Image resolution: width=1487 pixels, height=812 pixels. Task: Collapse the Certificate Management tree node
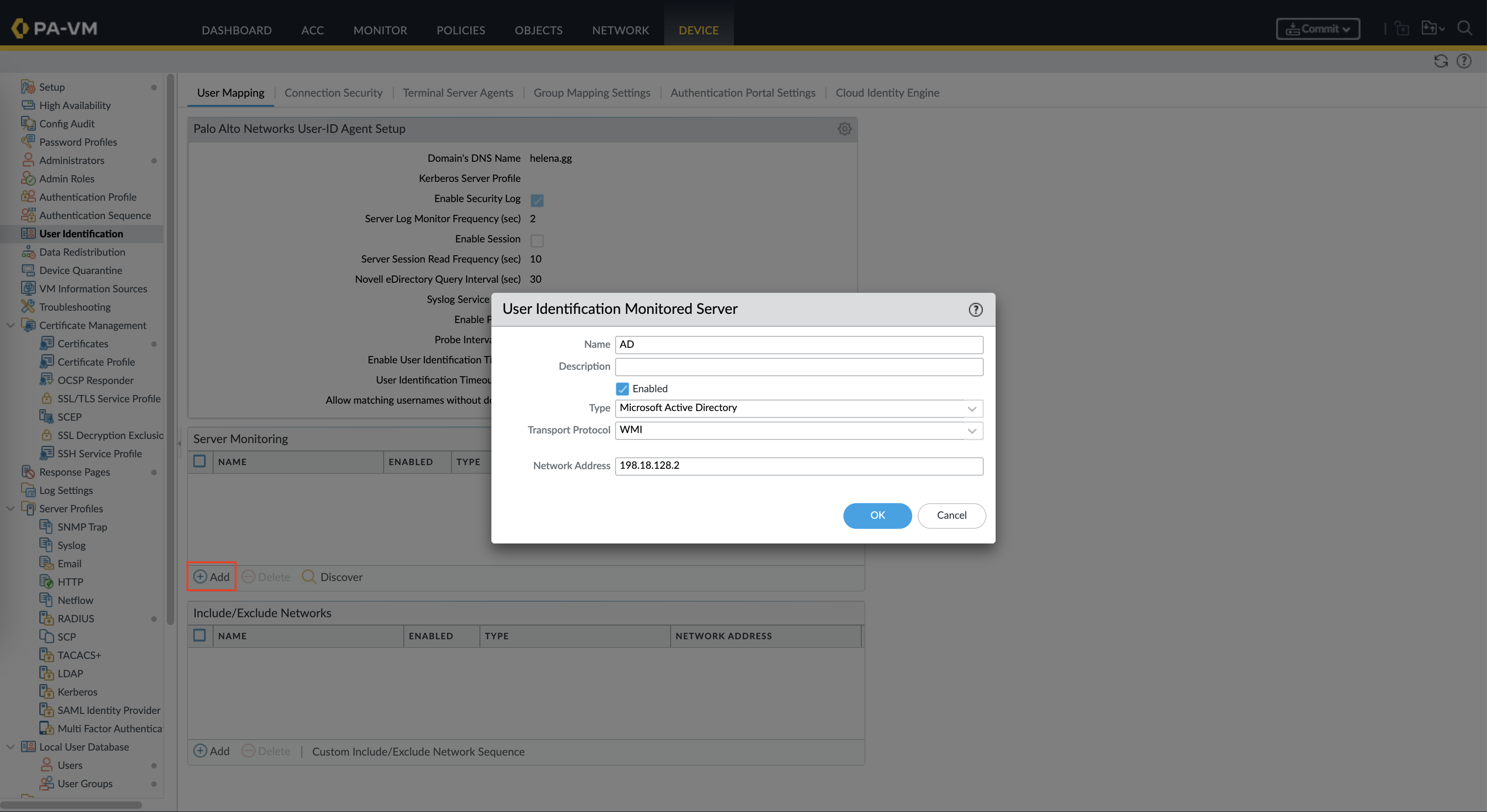tap(11, 325)
